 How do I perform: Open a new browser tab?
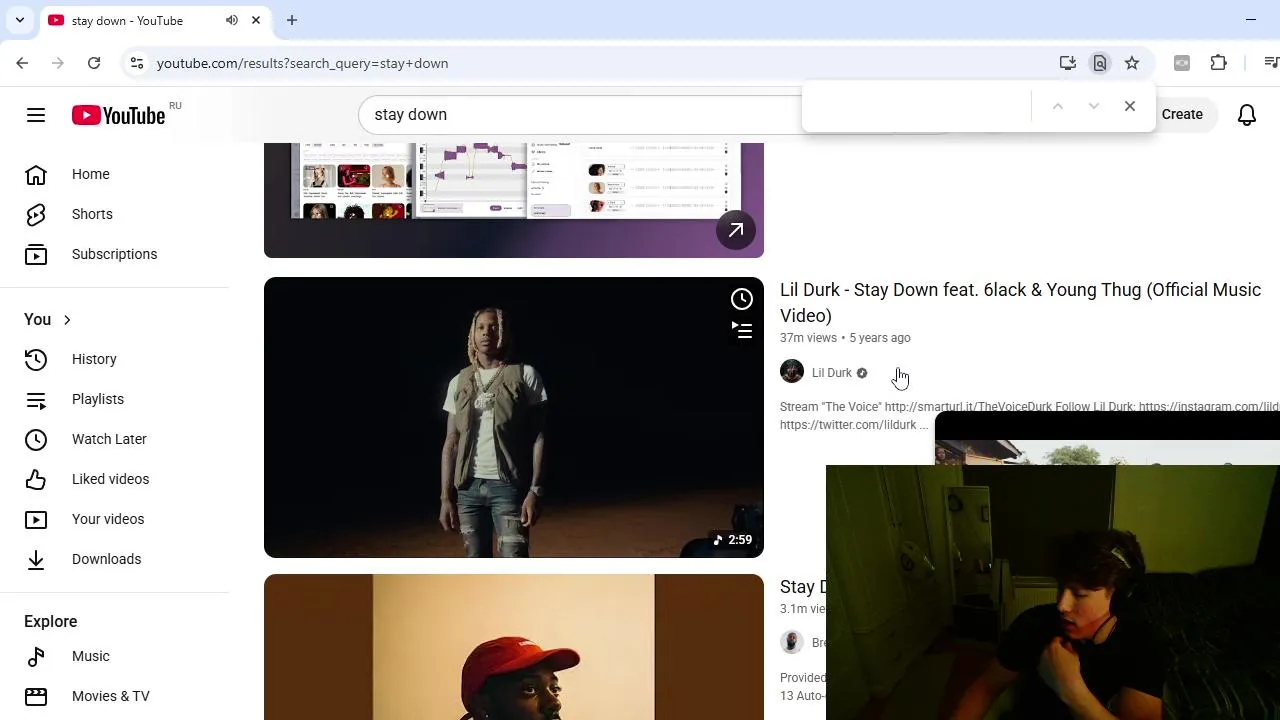[x=292, y=20]
